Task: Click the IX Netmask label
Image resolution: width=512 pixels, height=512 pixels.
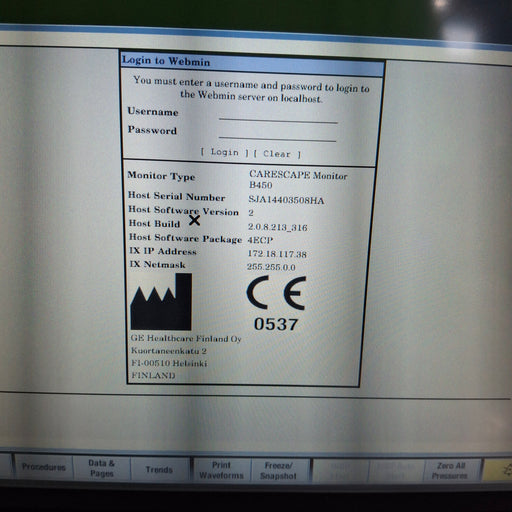Action: click(x=157, y=264)
